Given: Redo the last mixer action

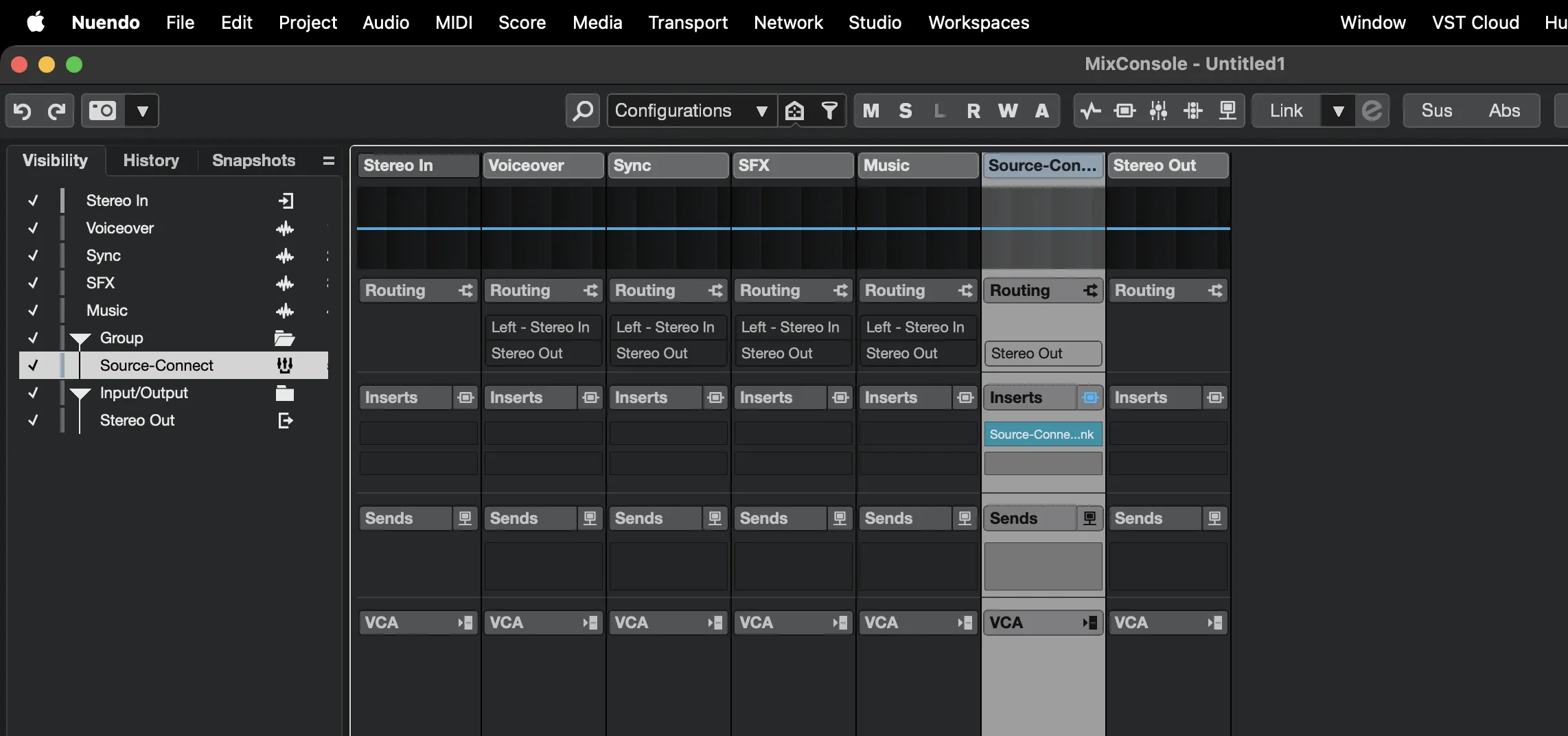Looking at the screenshot, I should click(x=57, y=111).
